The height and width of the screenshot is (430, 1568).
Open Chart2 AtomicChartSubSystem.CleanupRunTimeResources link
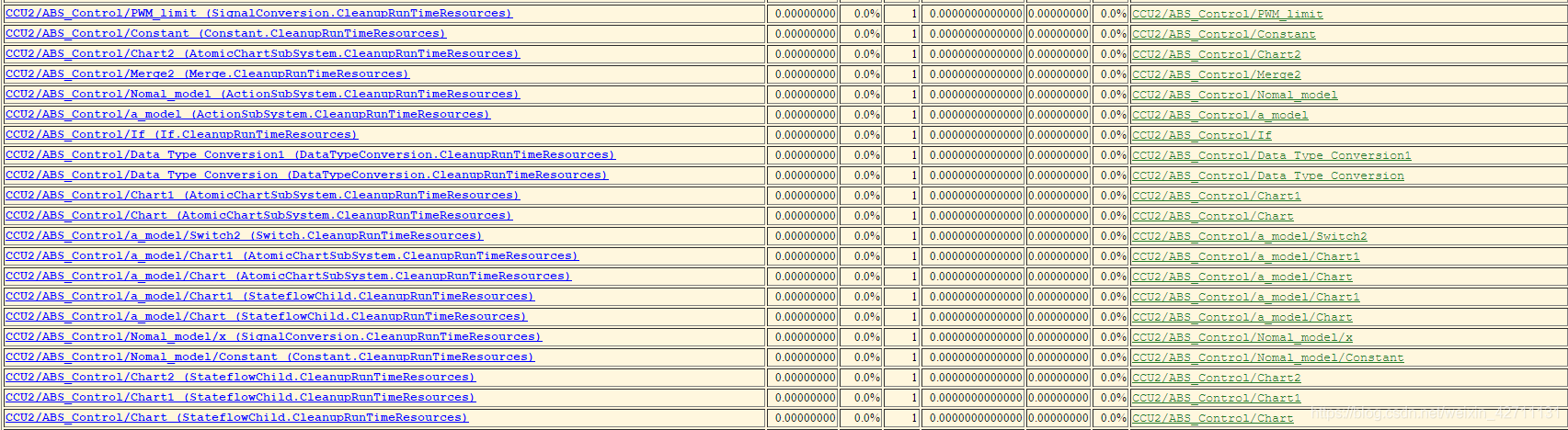[263, 54]
